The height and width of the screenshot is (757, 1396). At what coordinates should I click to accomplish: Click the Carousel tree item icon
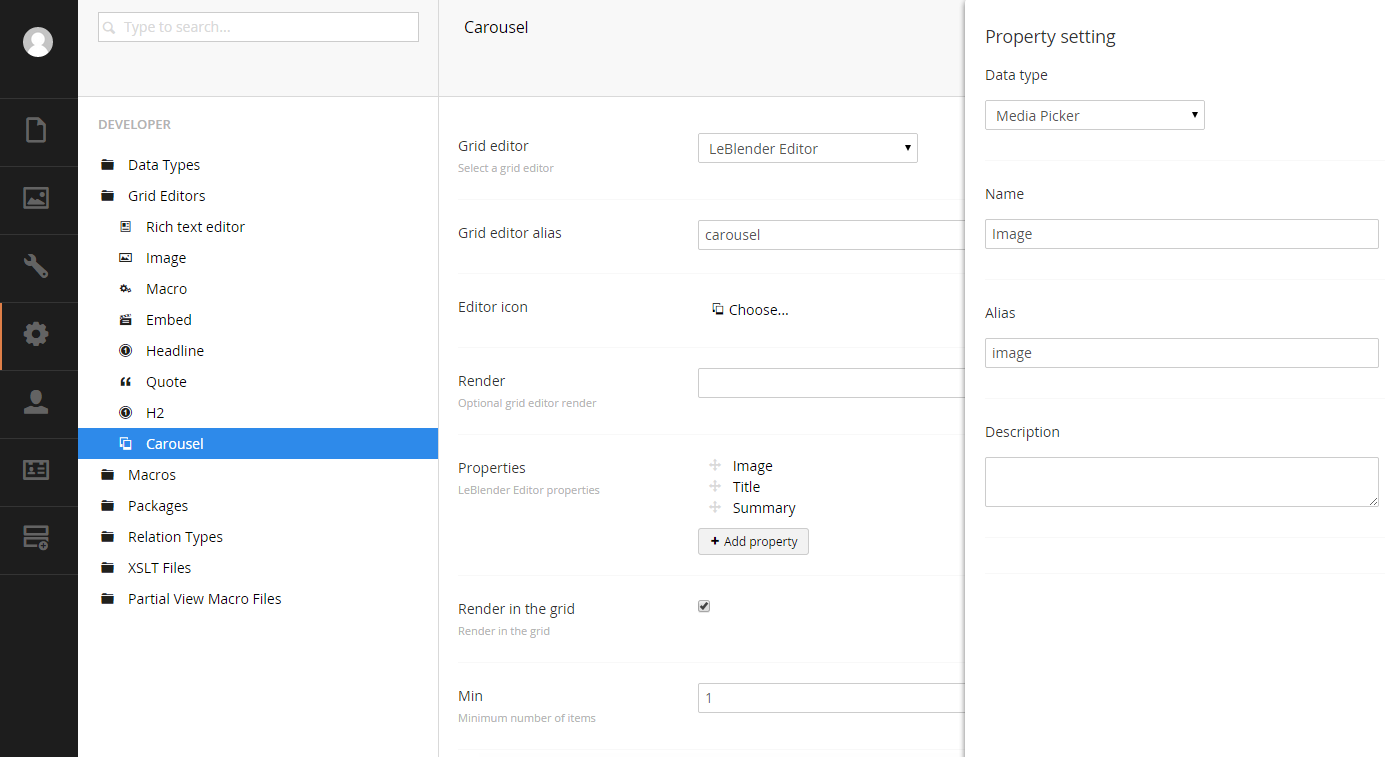(125, 444)
